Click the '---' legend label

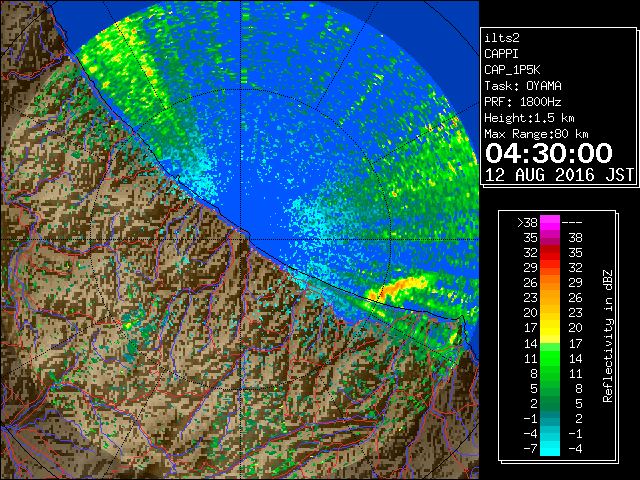pos(572,223)
